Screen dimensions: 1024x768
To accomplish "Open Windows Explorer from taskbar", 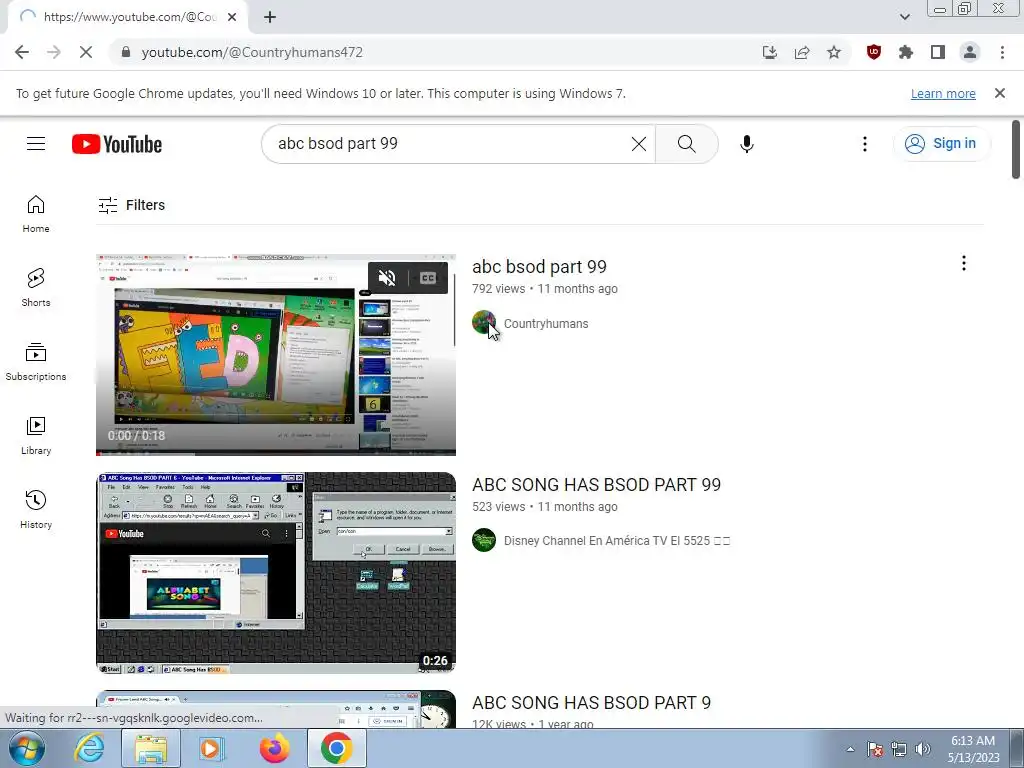I will click(151, 748).
